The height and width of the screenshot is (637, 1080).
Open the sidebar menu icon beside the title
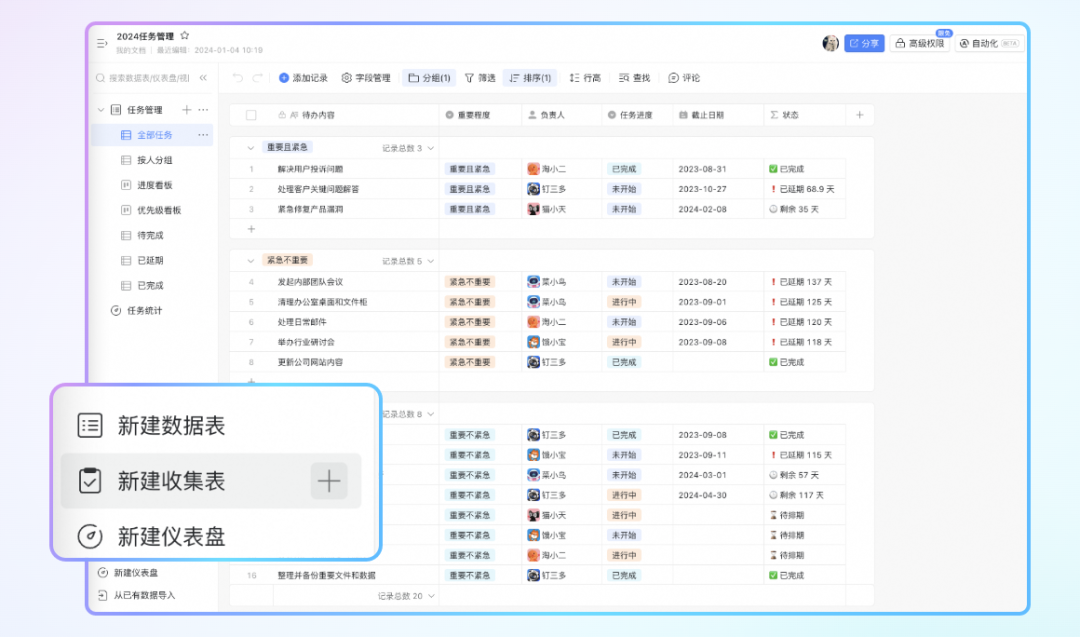(x=101, y=43)
